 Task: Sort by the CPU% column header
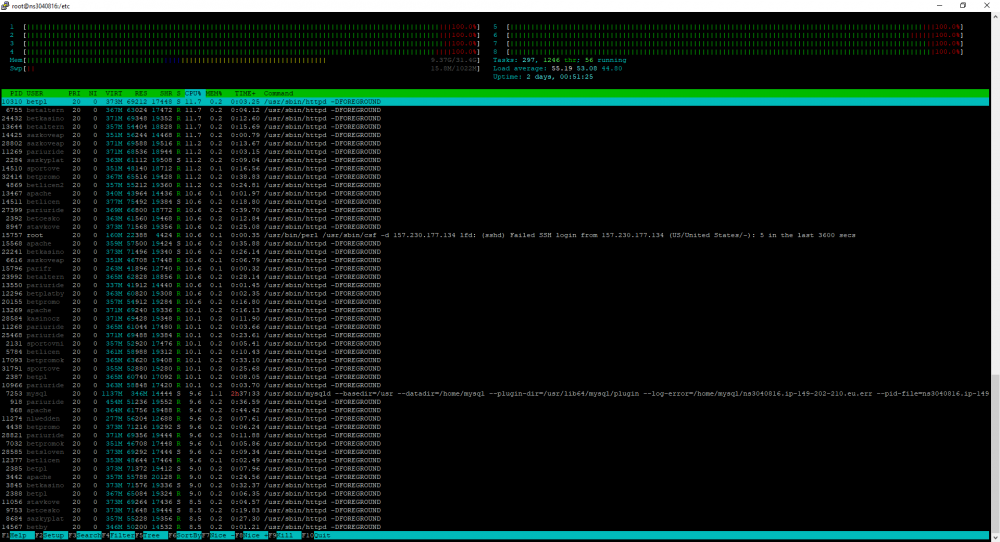[193, 93]
